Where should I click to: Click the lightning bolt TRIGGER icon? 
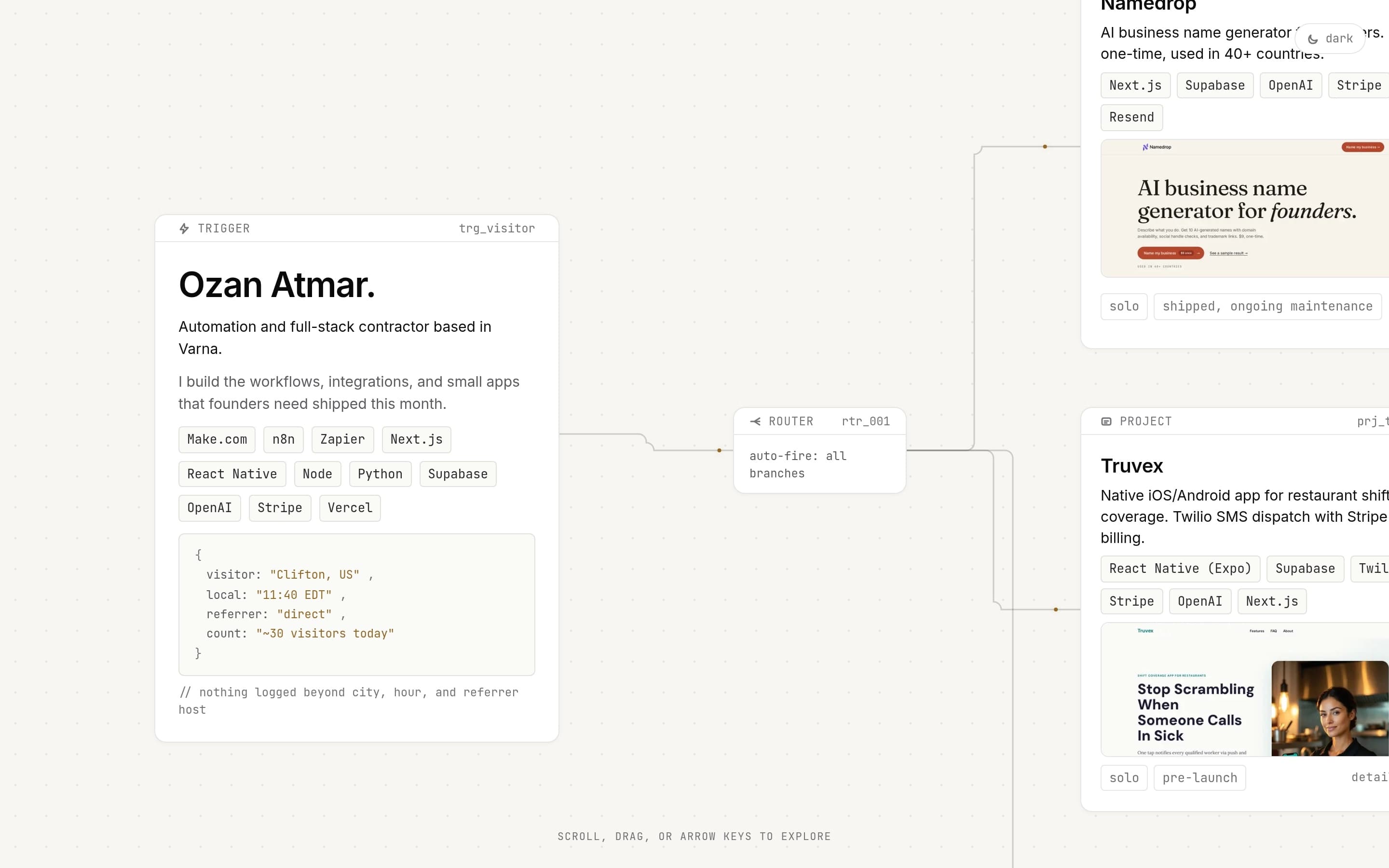(x=184, y=229)
